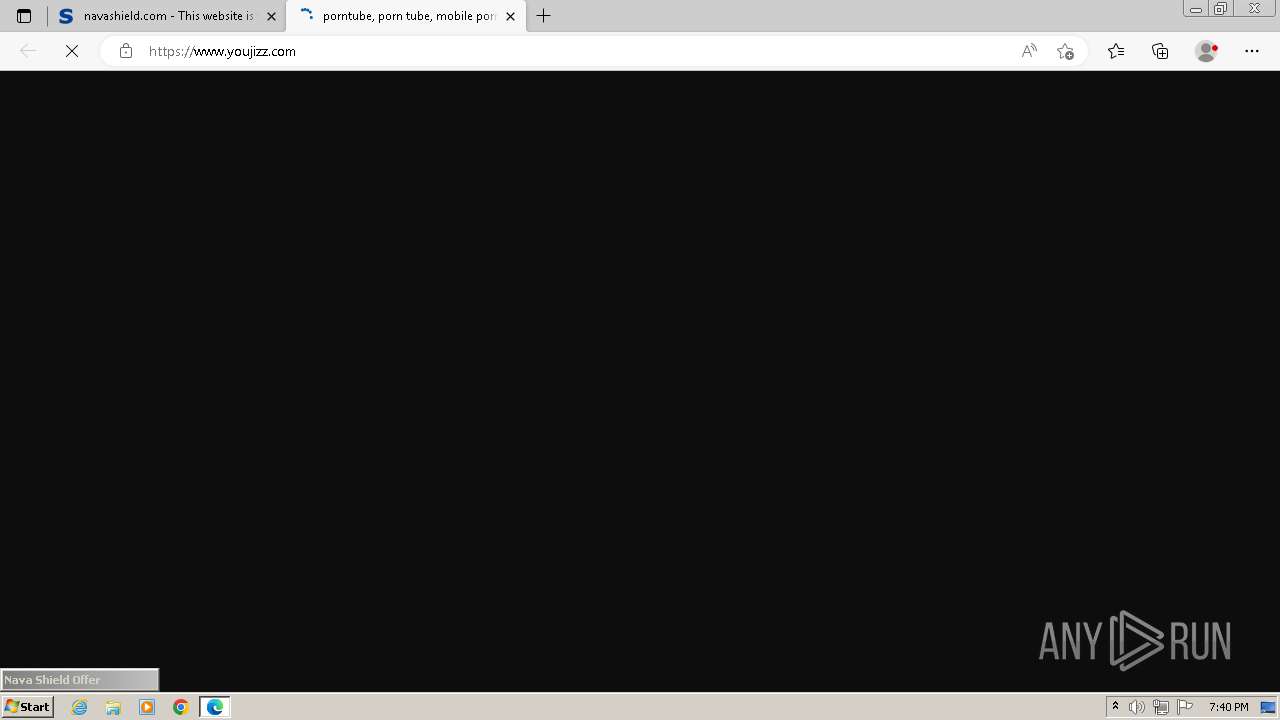
Task: Open the profile account icon
Action: point(1207,51)
